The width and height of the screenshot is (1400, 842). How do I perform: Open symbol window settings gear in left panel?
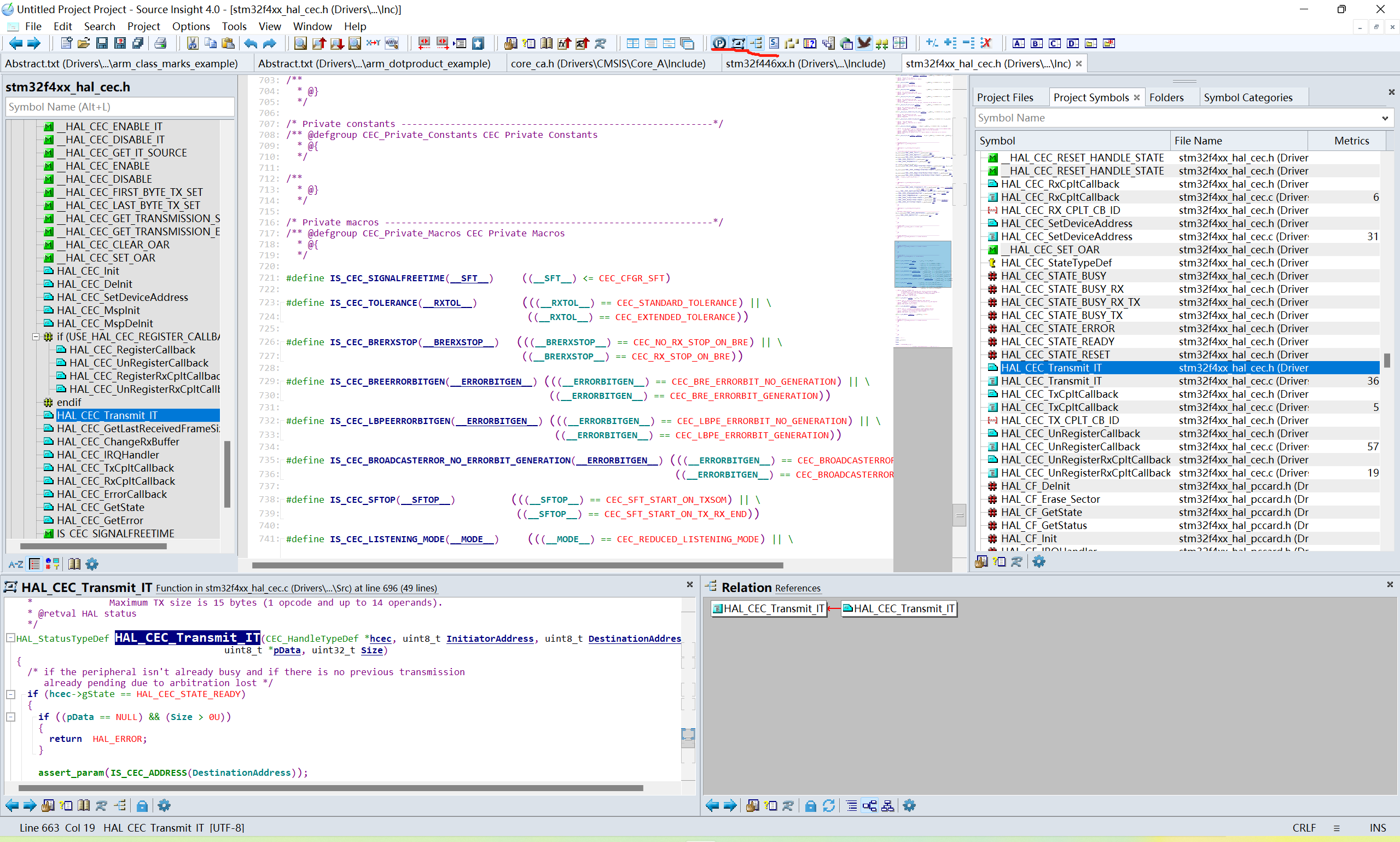92,564
